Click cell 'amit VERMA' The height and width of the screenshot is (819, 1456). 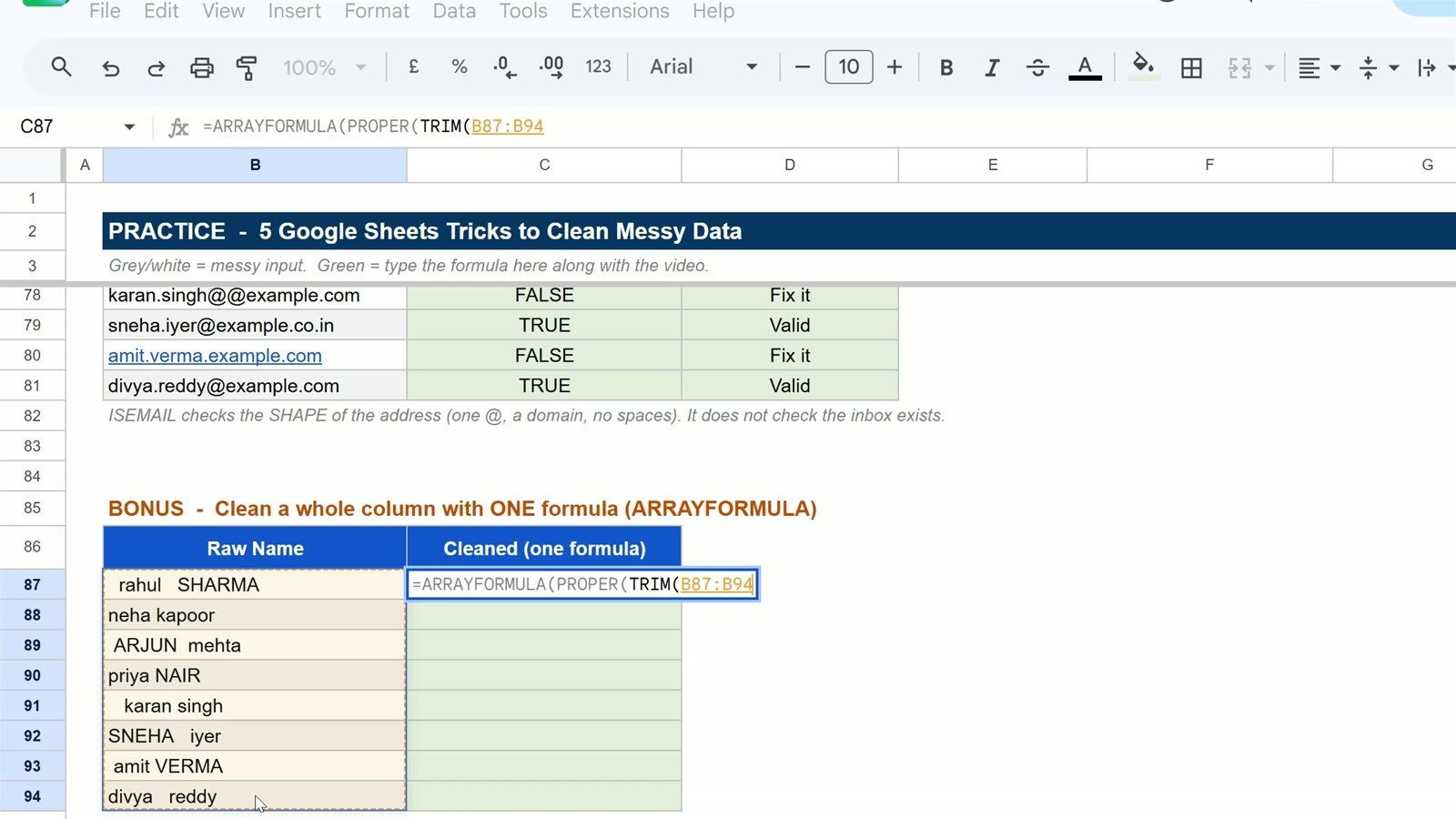point(255,766)
